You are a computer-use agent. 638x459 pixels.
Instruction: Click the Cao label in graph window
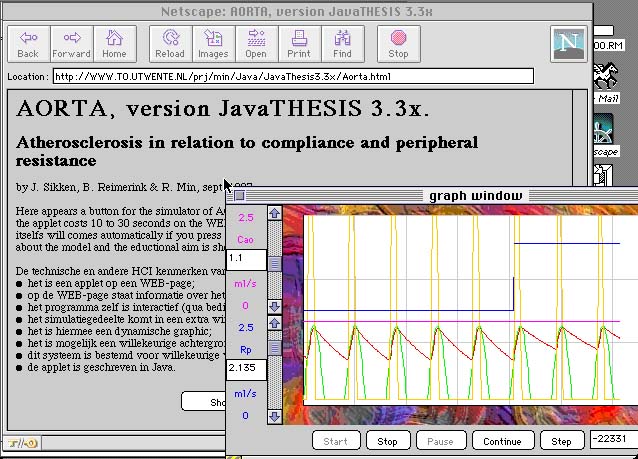tap(246, 240)
